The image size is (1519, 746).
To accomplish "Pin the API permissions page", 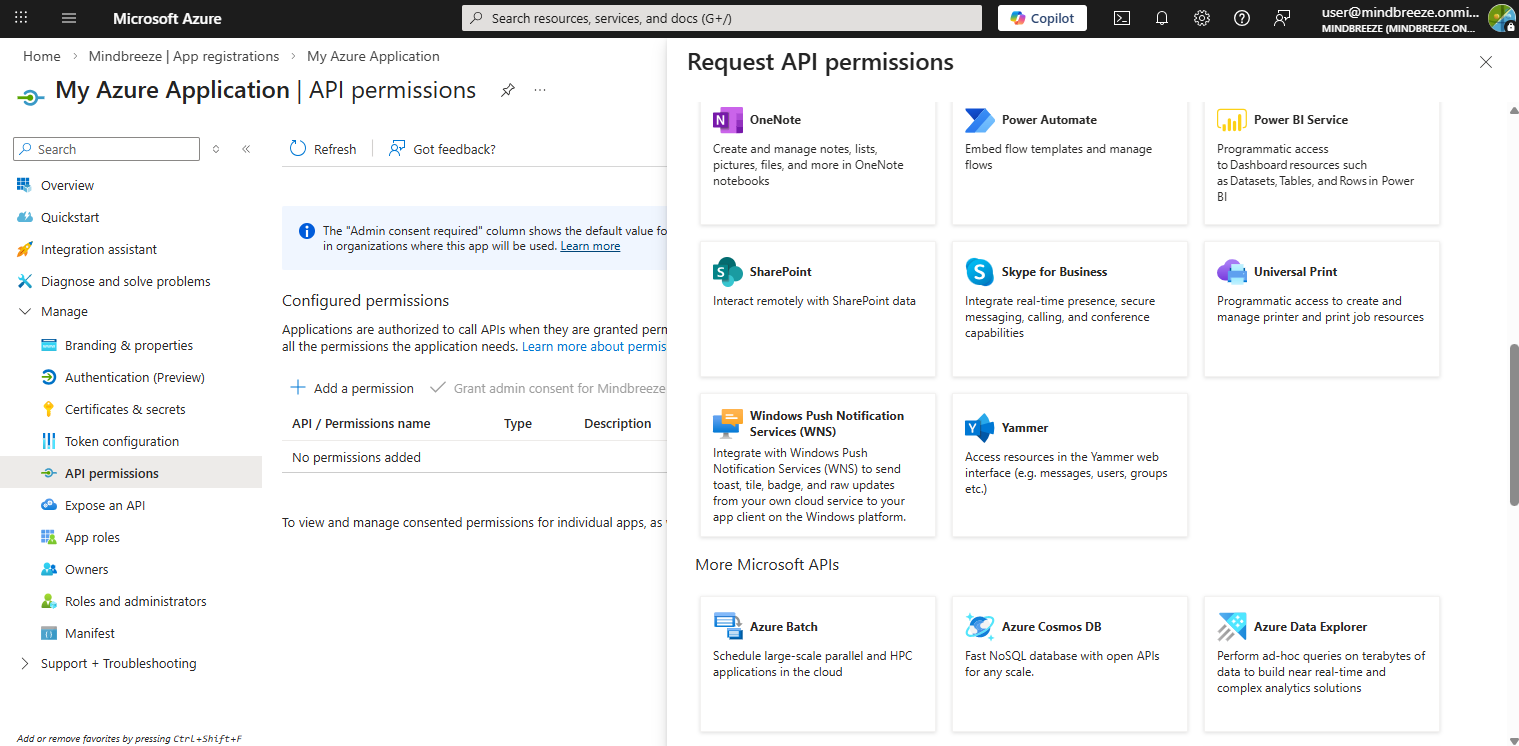I will coord(508,90).
